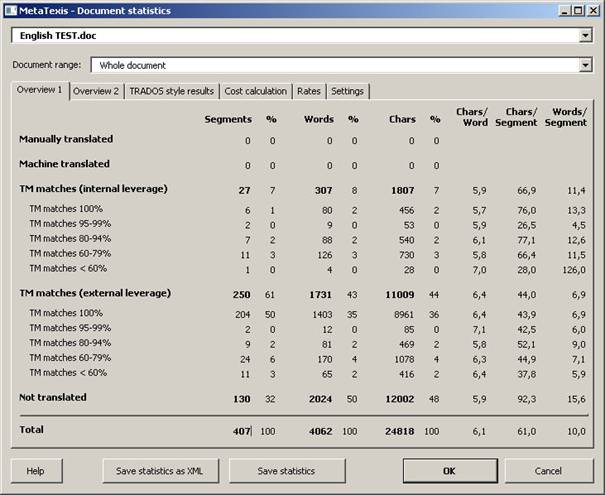This screenshot has width=605, height=495.
Task: Click not translated chars value 12002
Action: click(x=400, y=399)
